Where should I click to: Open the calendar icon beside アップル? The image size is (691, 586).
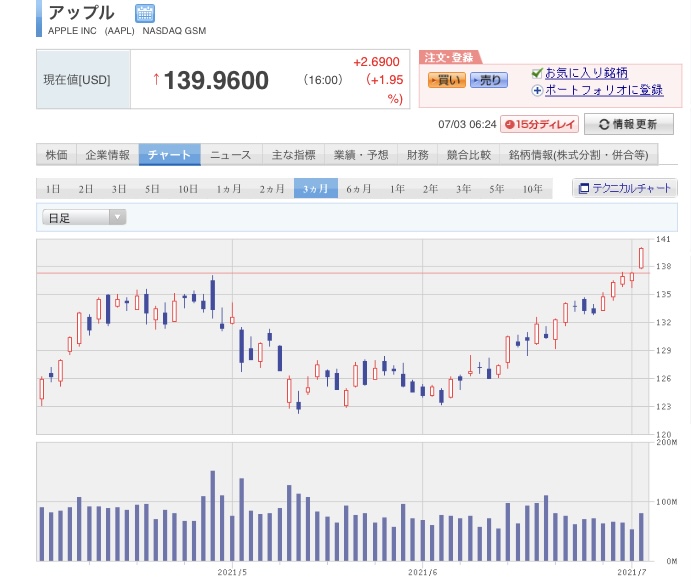(x=145, y=13)
